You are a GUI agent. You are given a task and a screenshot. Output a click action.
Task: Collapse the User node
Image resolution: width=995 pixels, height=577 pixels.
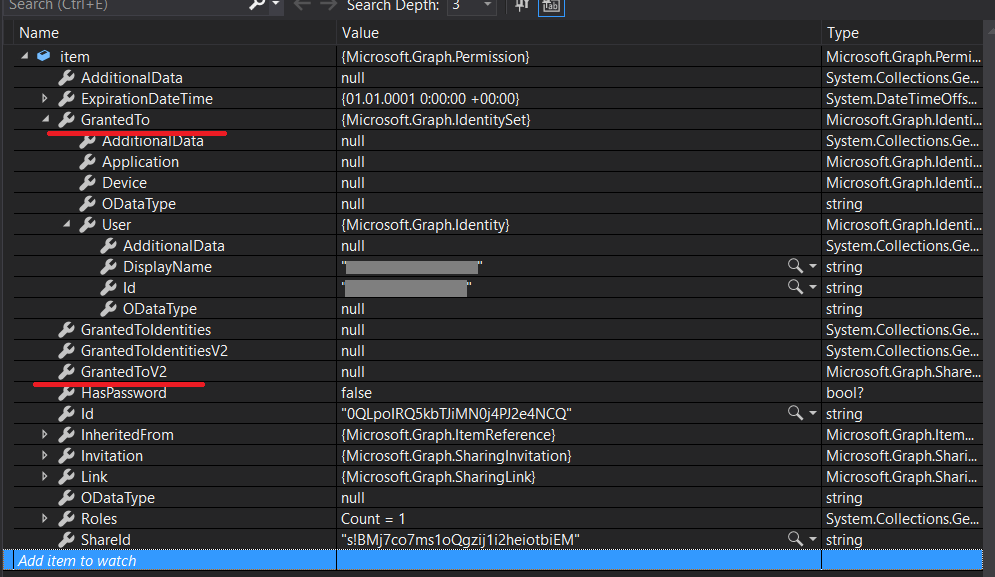pos(66,224)
